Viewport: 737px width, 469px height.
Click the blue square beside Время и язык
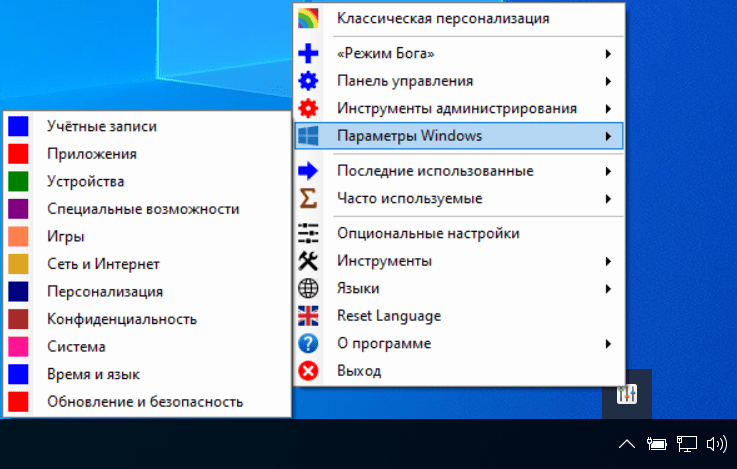[18, 374]
